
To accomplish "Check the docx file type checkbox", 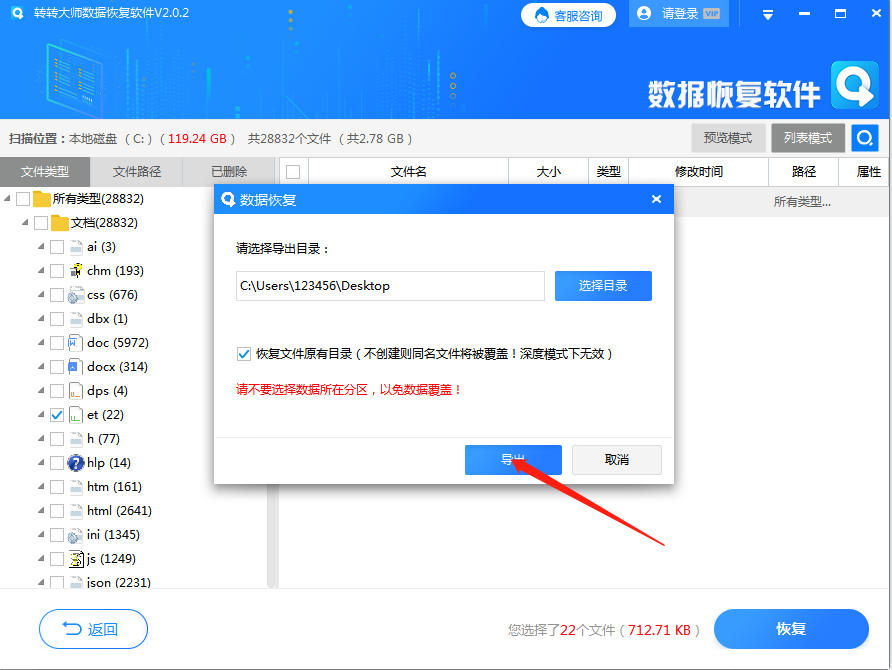I will (57, 366).
